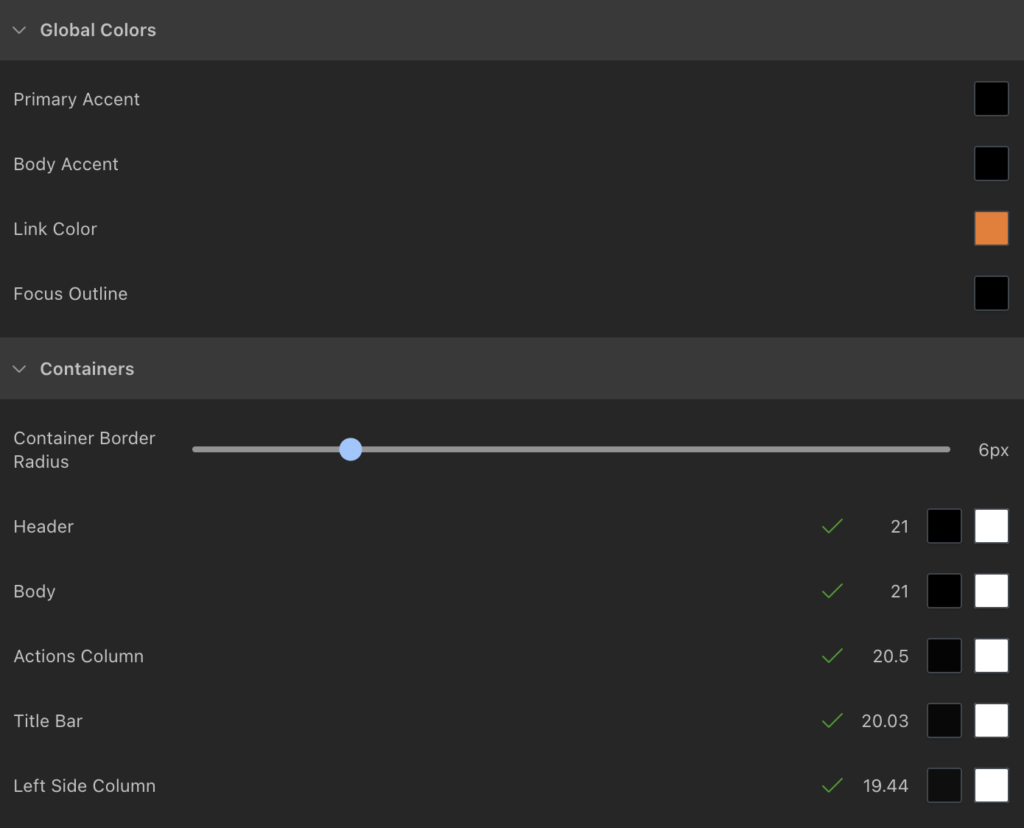Open the Title Bar white text swatch
Screen dimensions: 1024x828
(x=991, y=721)
